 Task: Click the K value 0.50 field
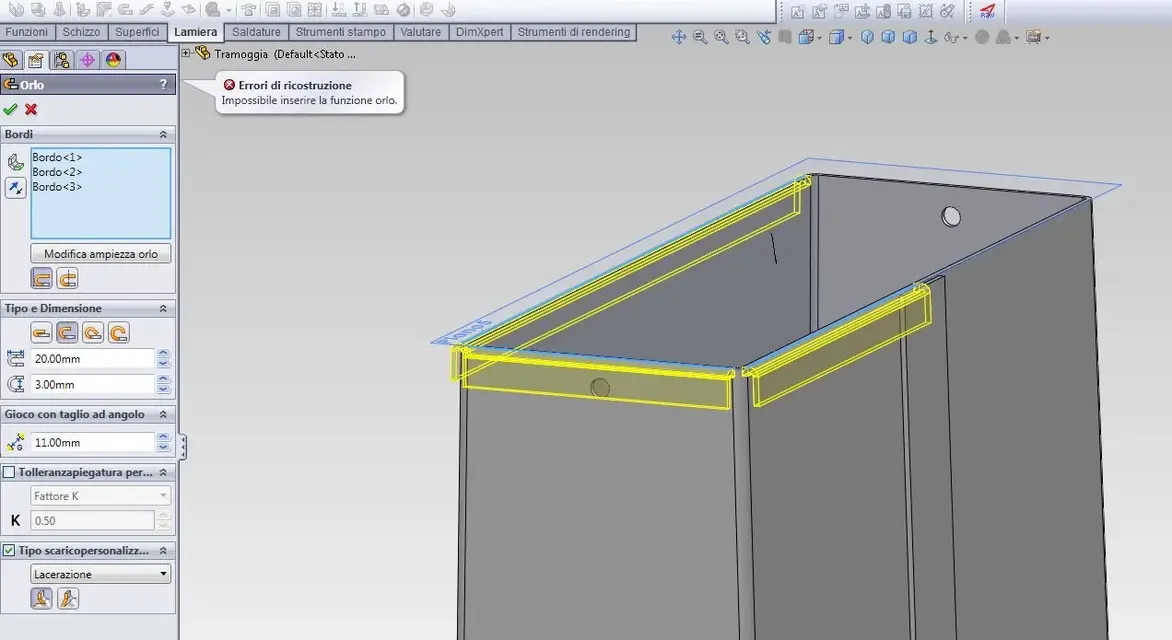(x=92, y=520)
